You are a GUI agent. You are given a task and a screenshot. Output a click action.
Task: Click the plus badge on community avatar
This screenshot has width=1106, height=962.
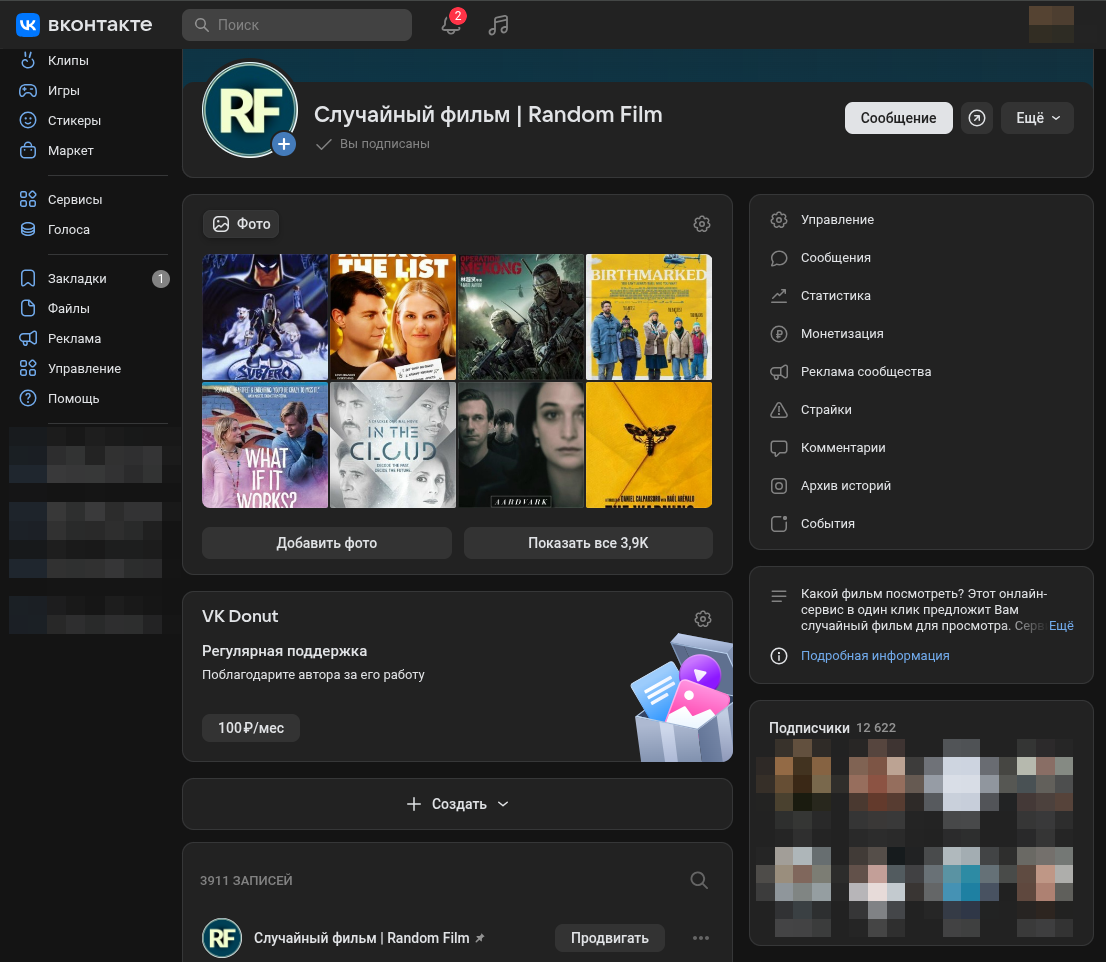(284, 145)
